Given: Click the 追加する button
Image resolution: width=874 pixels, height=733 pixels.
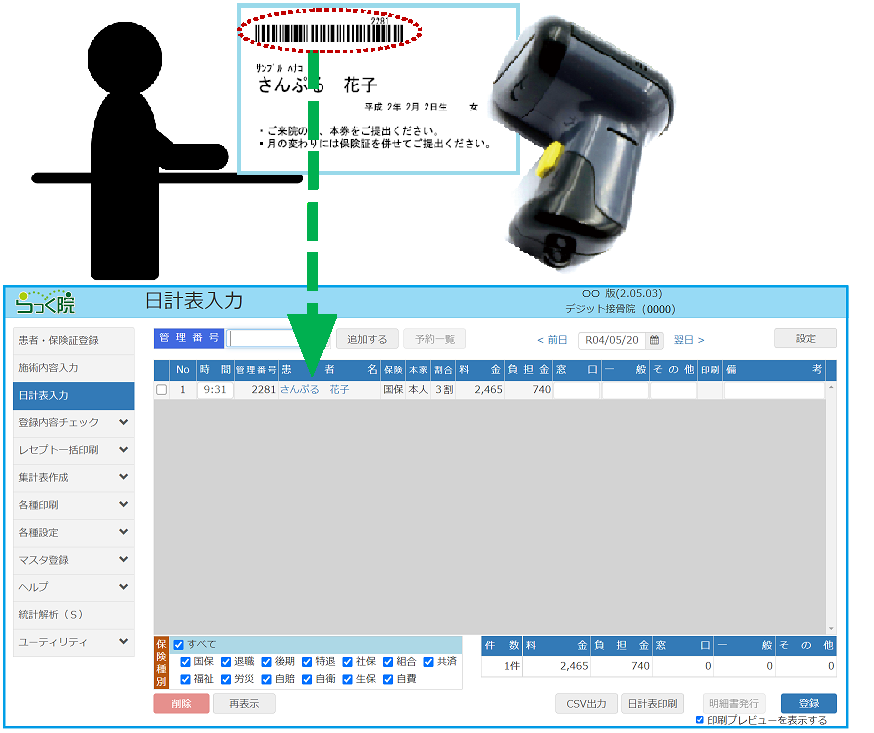Looking at the screenshot, I should (367, 340).
